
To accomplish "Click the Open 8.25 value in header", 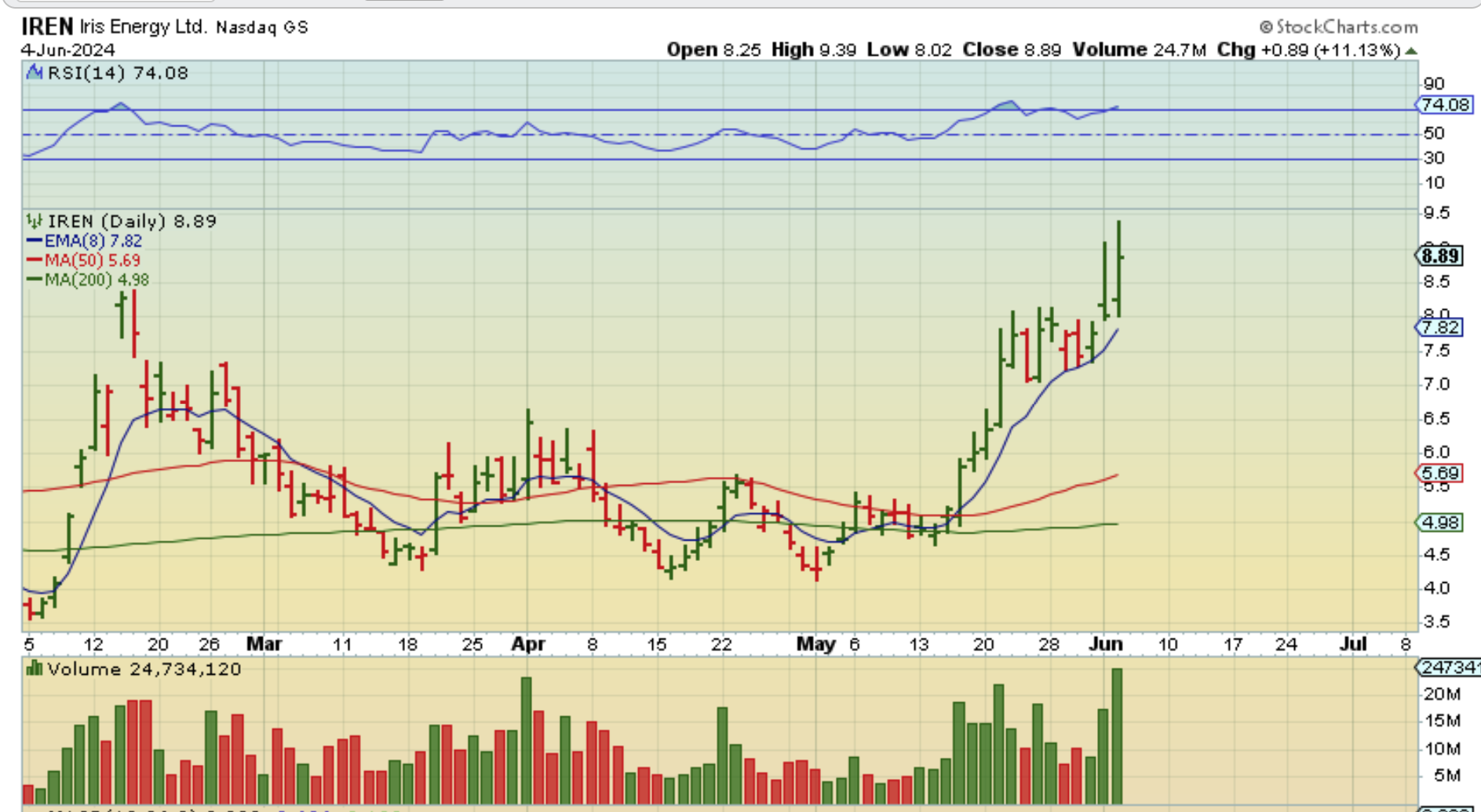I will (x=714, y=50).
